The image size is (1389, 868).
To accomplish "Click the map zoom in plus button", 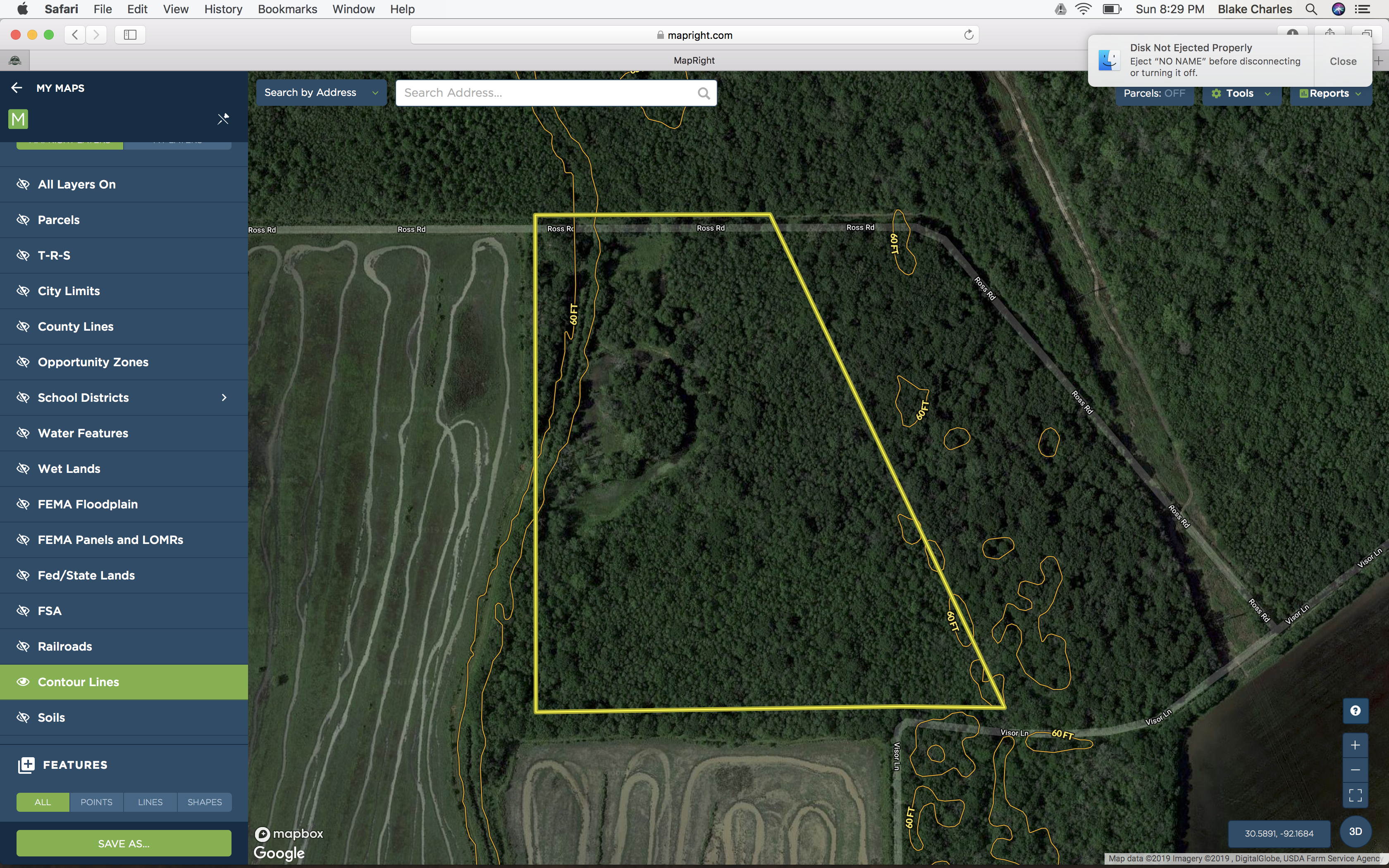I will (x=1355, y=745).
